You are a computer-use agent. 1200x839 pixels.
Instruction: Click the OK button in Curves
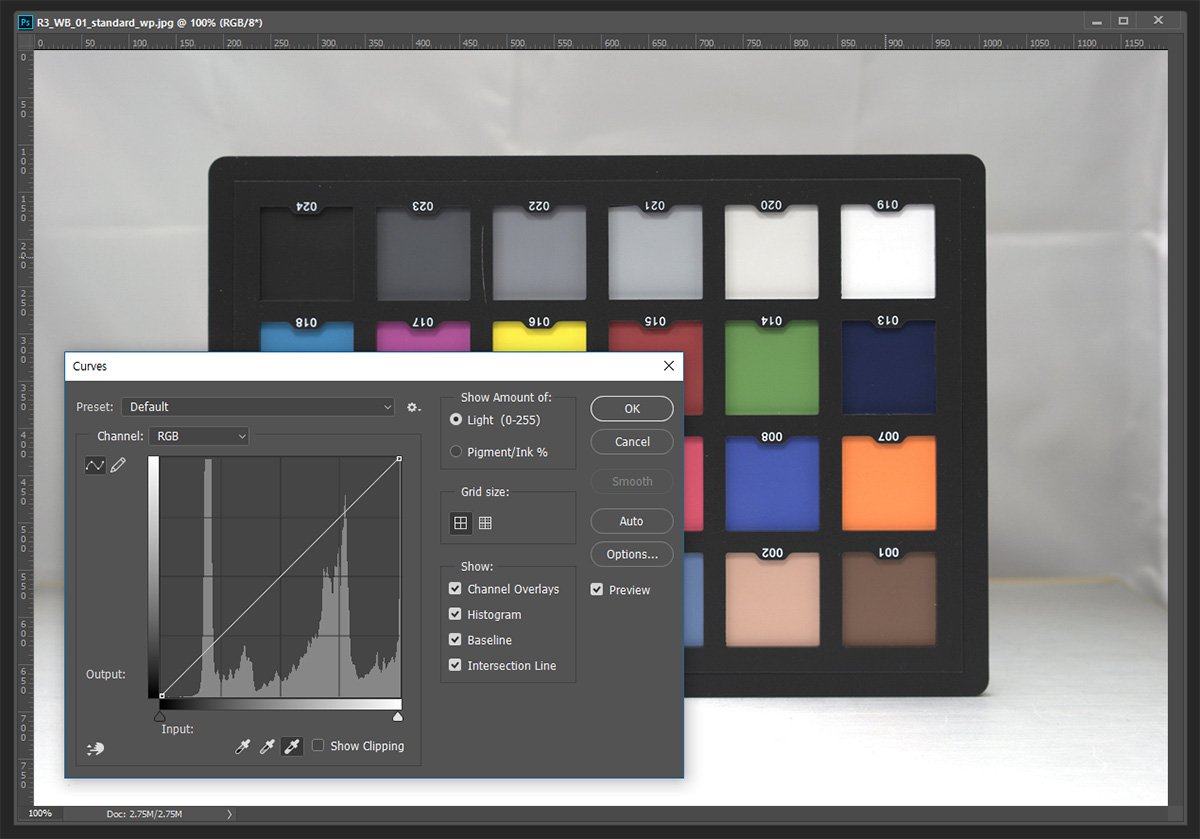632,408
